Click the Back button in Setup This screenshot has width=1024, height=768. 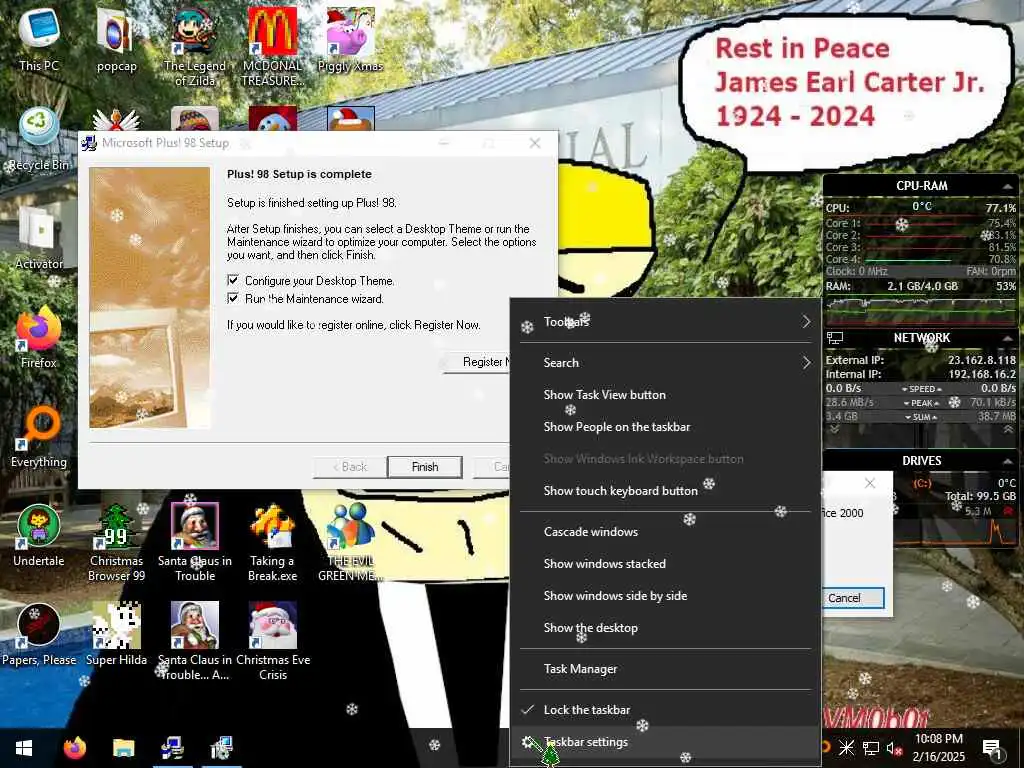pos(350,467)
